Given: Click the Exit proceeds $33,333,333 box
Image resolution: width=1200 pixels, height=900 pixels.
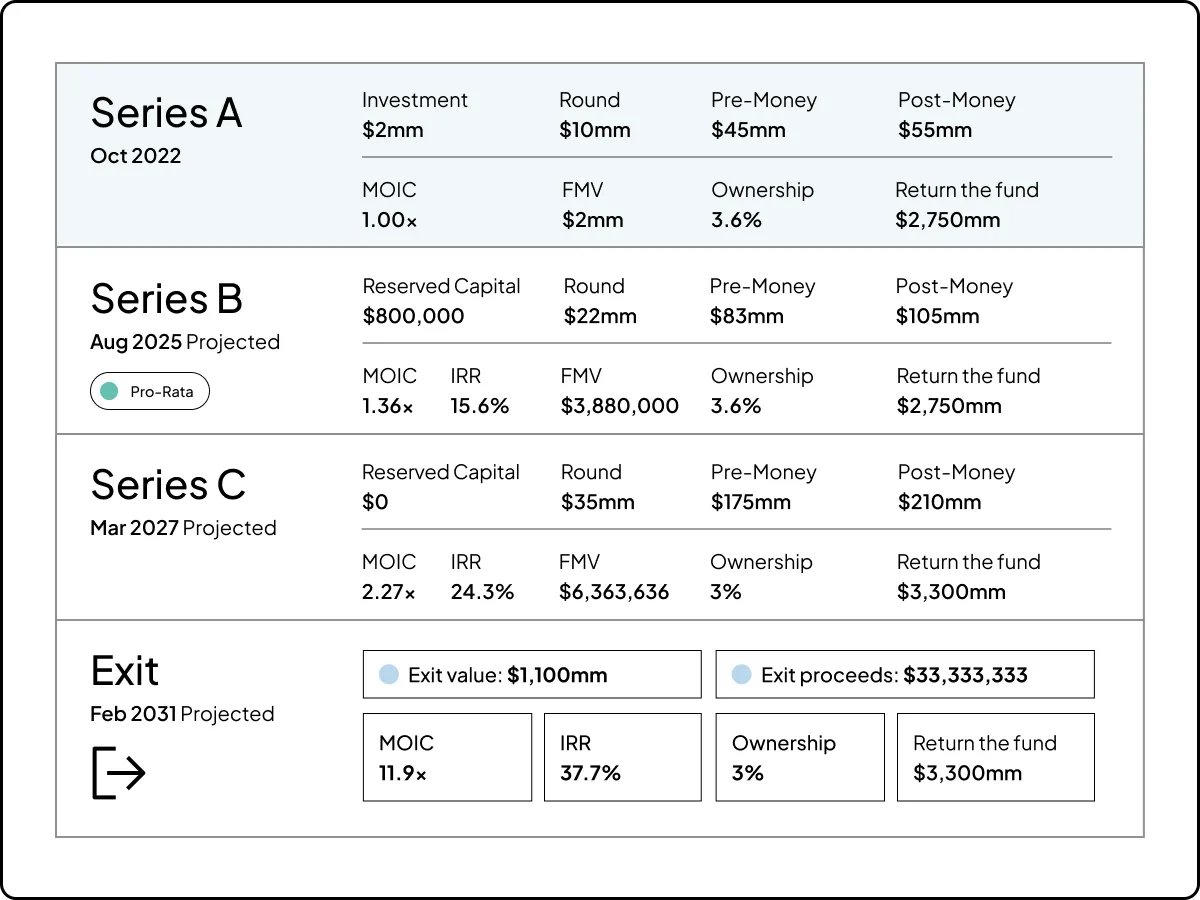Looking at the screenshot, I should pos(905,675).
